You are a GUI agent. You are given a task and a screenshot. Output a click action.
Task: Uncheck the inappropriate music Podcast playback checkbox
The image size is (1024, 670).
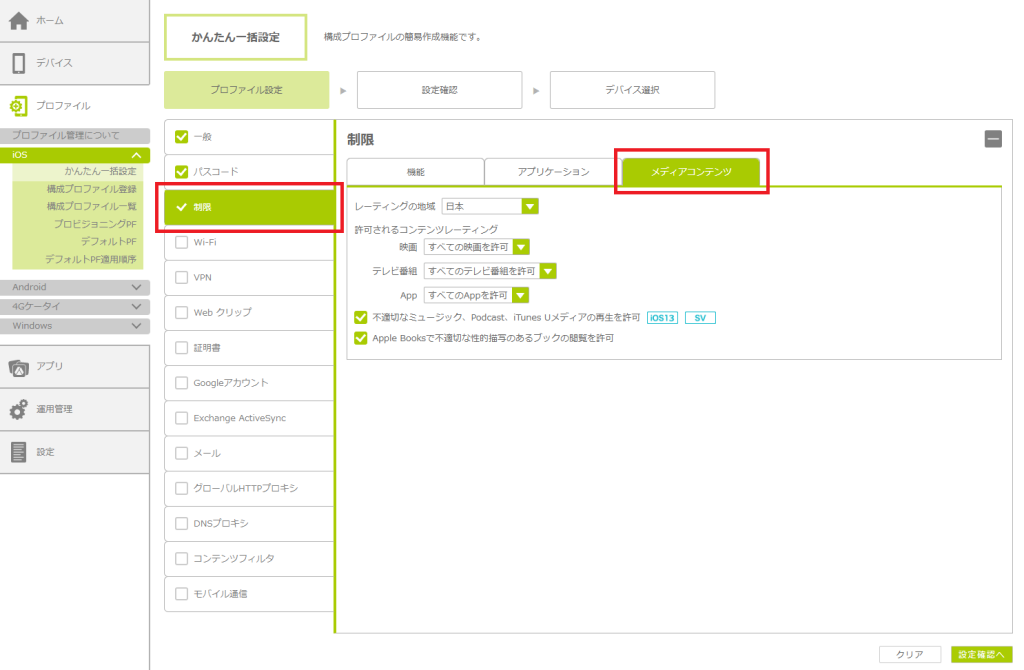[361, 318]
